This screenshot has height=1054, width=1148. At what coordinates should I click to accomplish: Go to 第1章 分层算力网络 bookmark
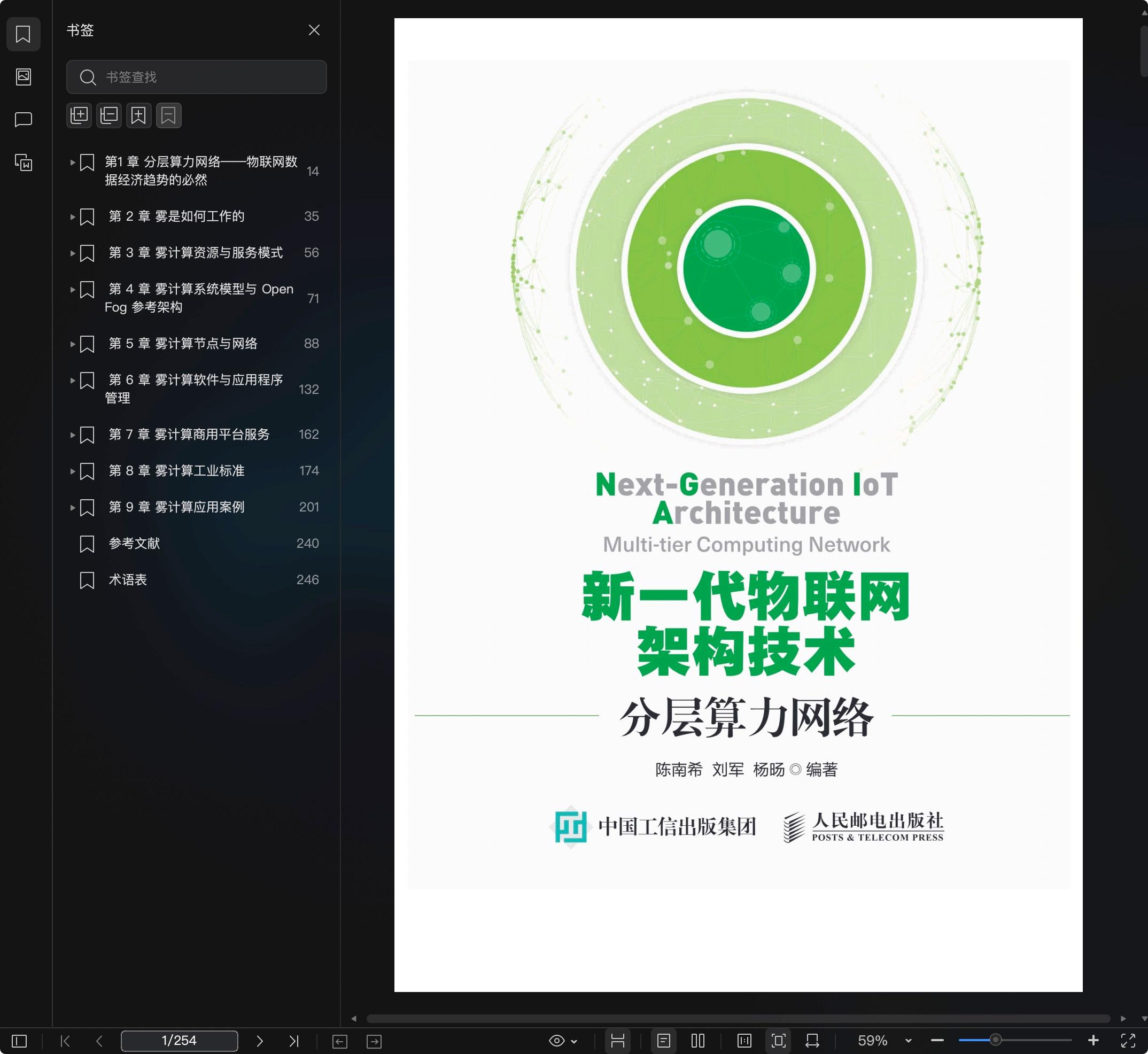click(x=201, y=170)
